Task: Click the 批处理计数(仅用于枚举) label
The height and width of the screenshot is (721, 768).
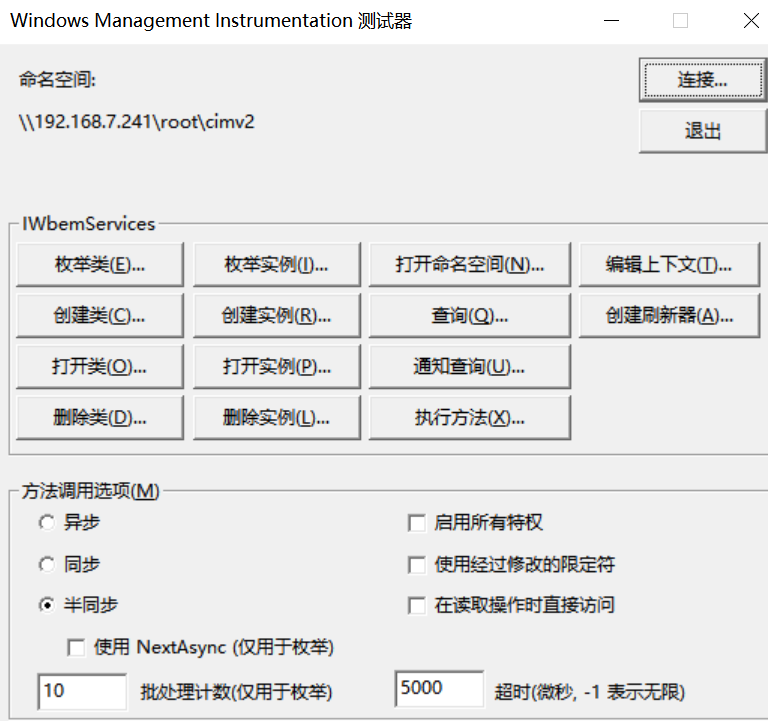Action: pyautogui.click(x=236, y=692)
